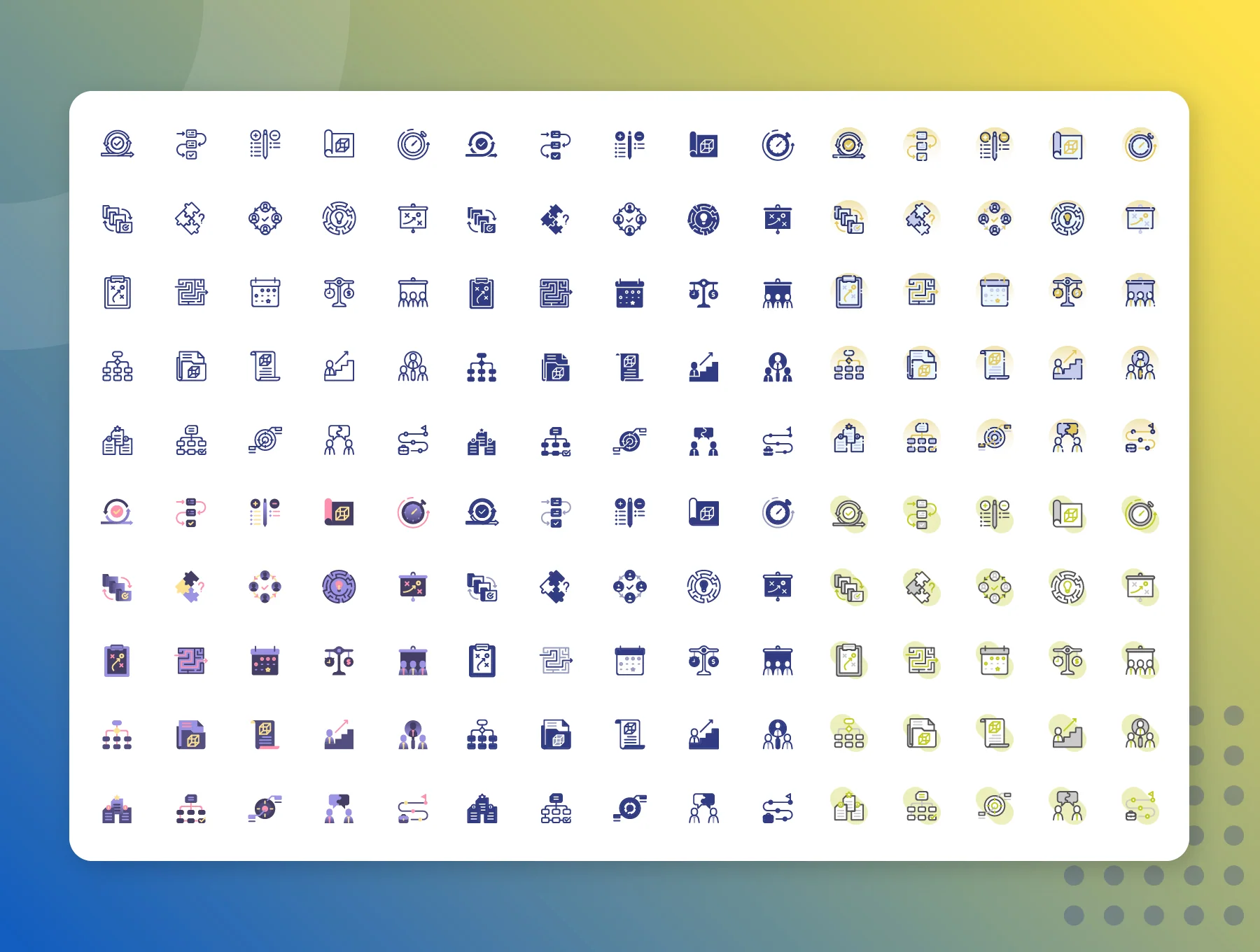This screenshot has width=1260, height=952.
Task: Select plain outline stacked windows with check icon
Action: [118, 218]
